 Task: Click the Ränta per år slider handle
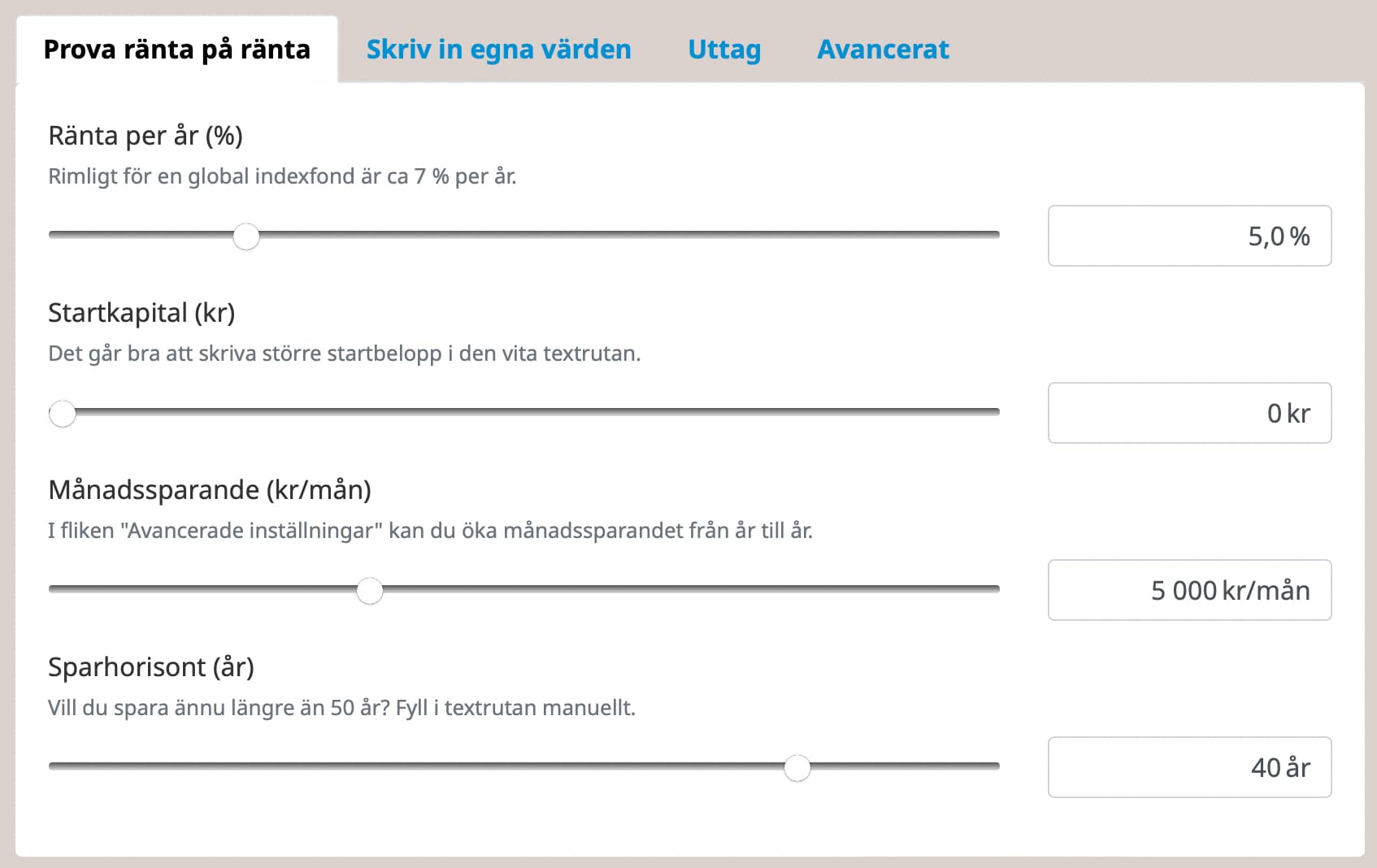[246, 237]
